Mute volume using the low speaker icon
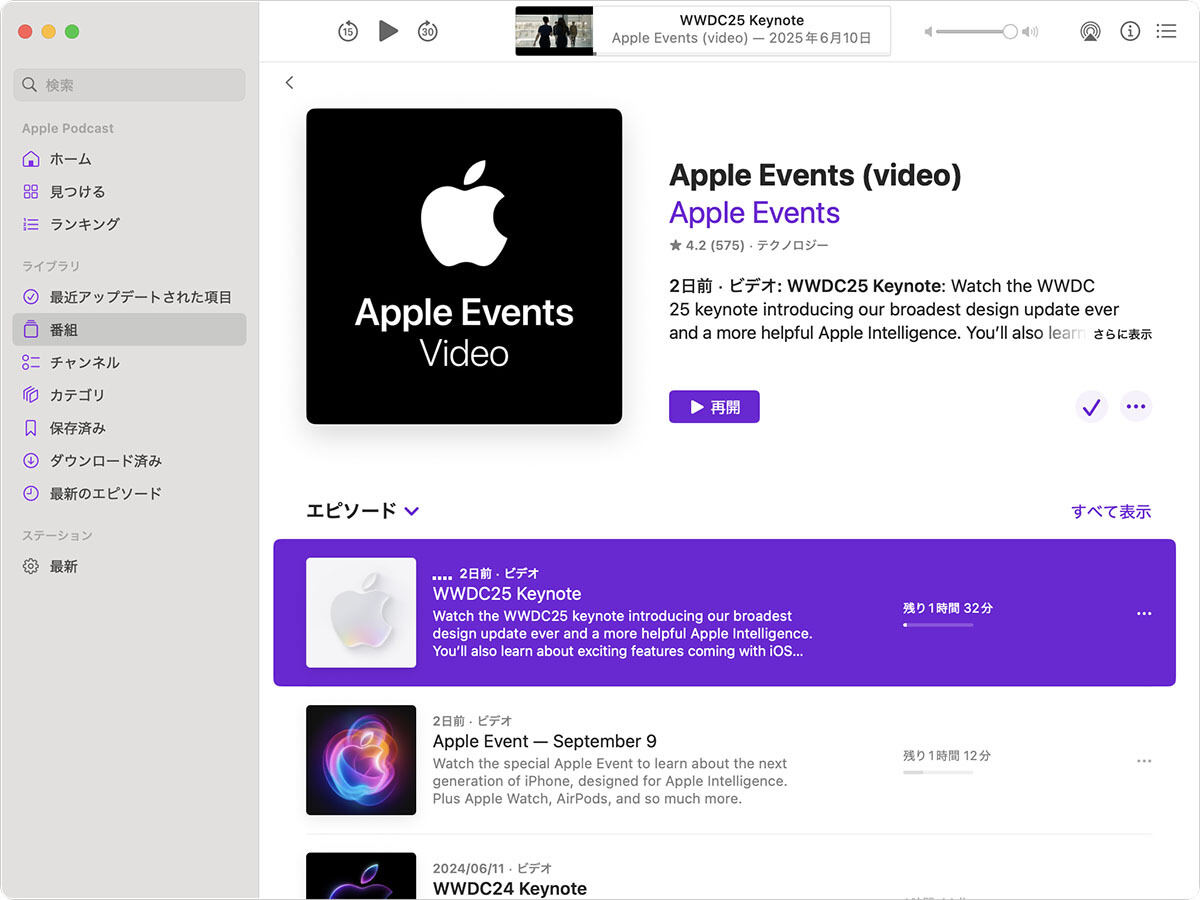Image resolution: width=1200 pixels, height=900 pixels. pyautogui.click(x=928, y=32)
